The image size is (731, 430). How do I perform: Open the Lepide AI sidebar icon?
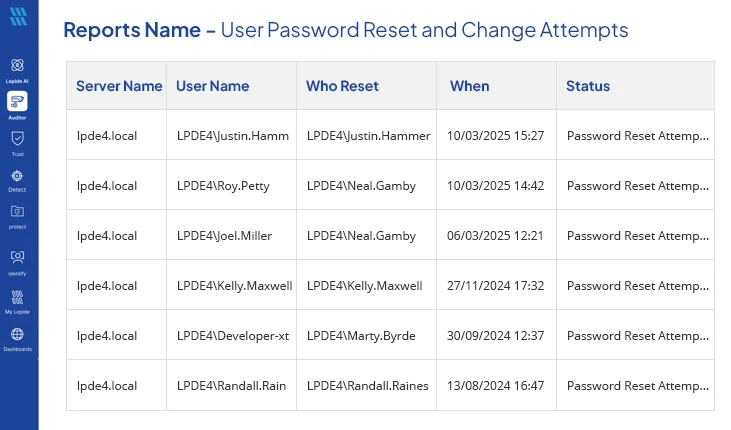tap(17, 65)
